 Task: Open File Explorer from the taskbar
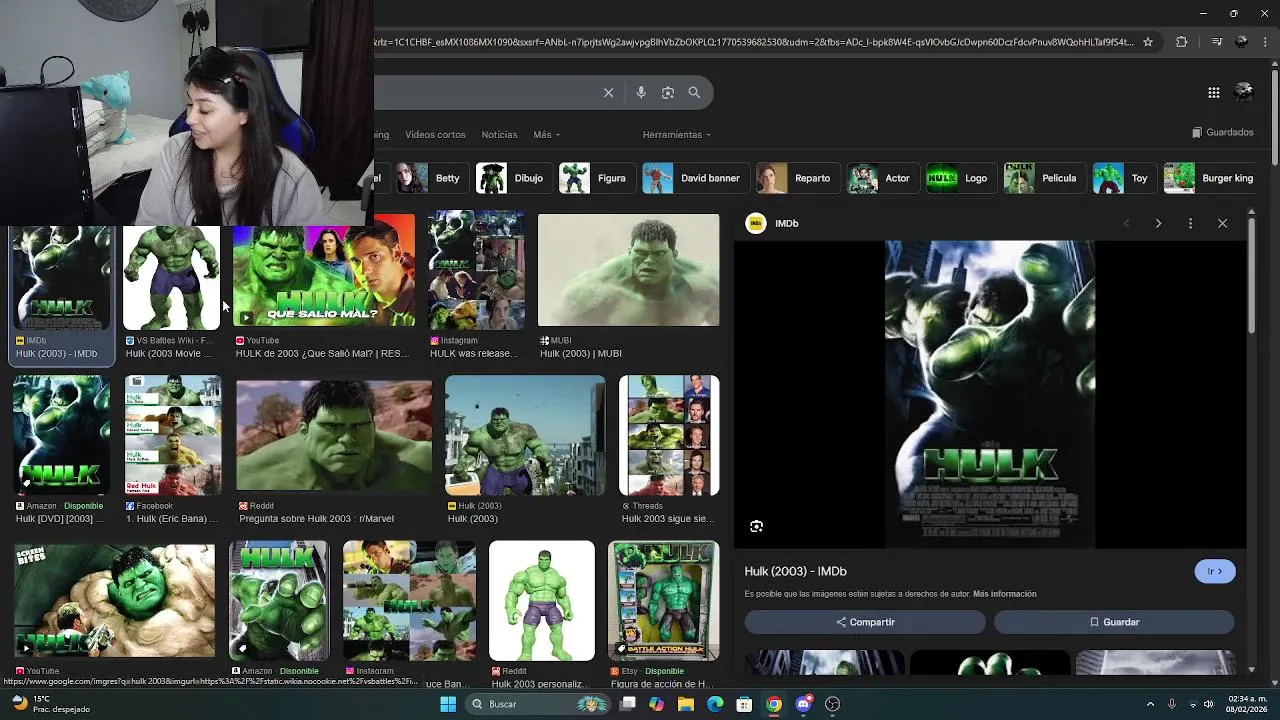(686, 704)
